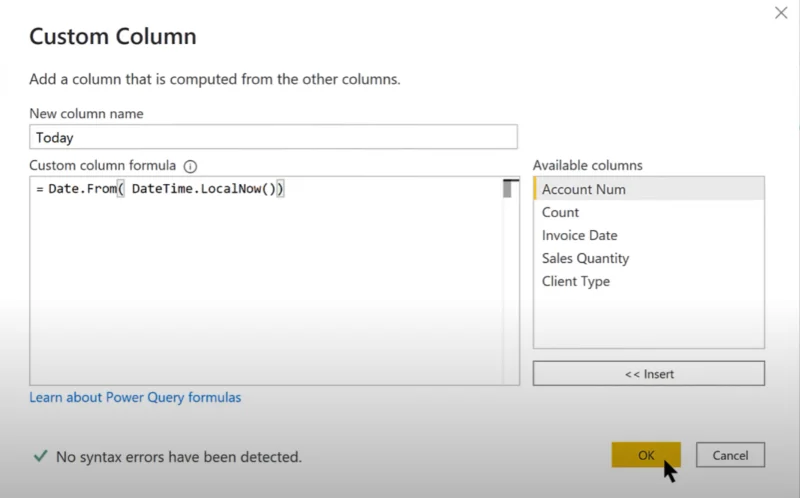The image size is (800, 498).
Task: Select Sales Quantity in Available columns
Action: [x=648, y=258]
